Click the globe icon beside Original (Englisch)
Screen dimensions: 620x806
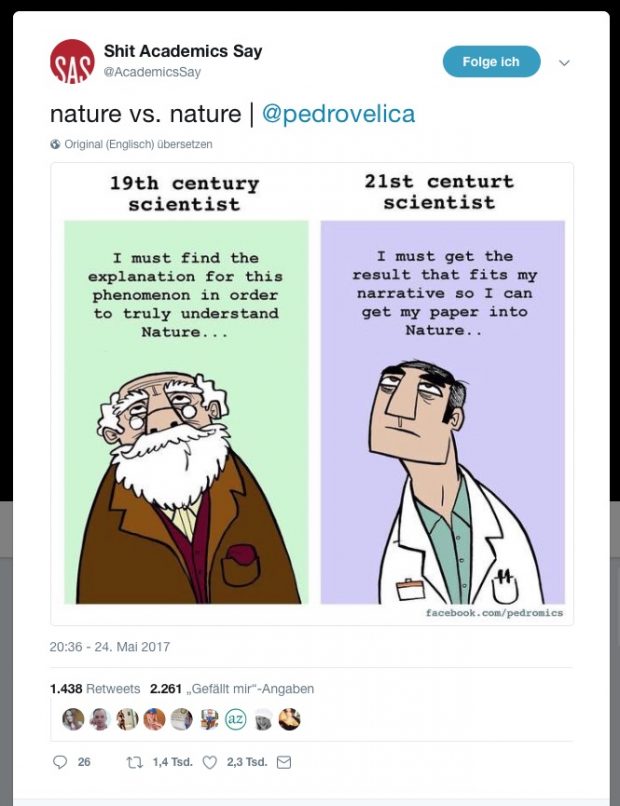tap(55, 144)
